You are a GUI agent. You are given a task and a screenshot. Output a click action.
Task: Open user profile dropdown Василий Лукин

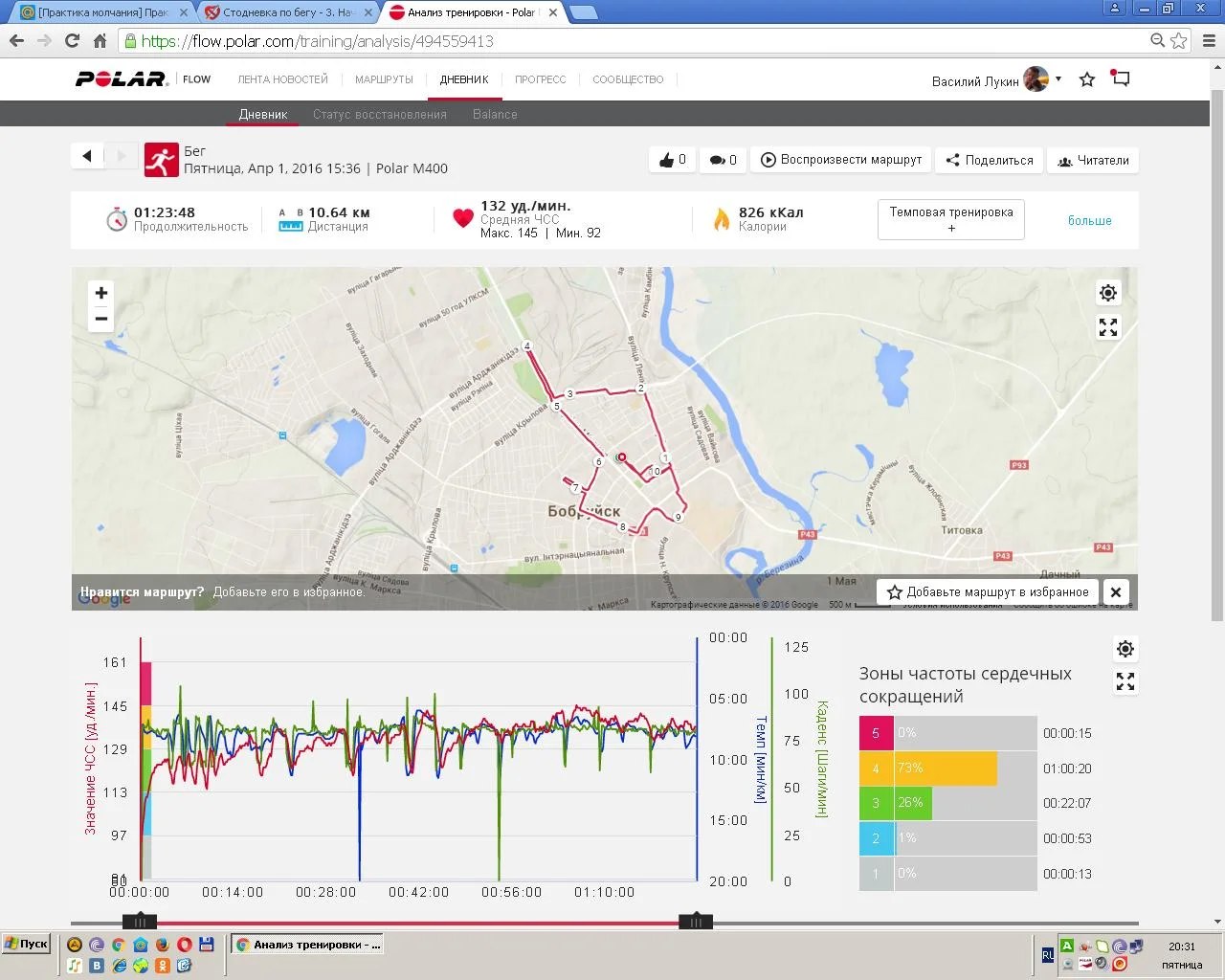pyautogui.click(x=995, y=80)
